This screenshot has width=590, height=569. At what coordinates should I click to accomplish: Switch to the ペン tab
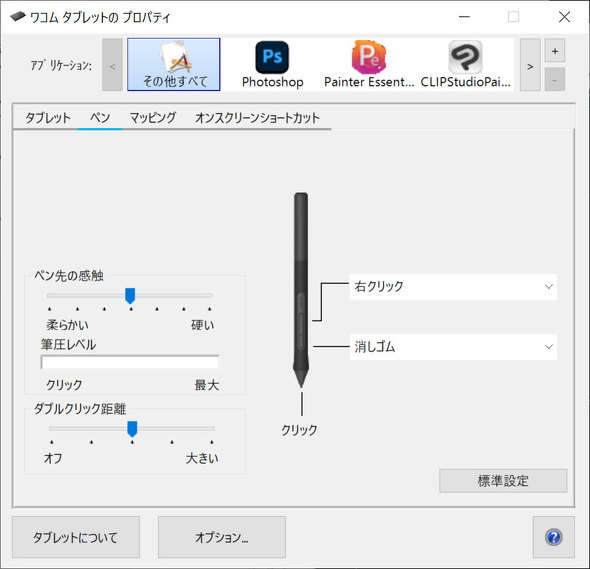coord(100,118)
